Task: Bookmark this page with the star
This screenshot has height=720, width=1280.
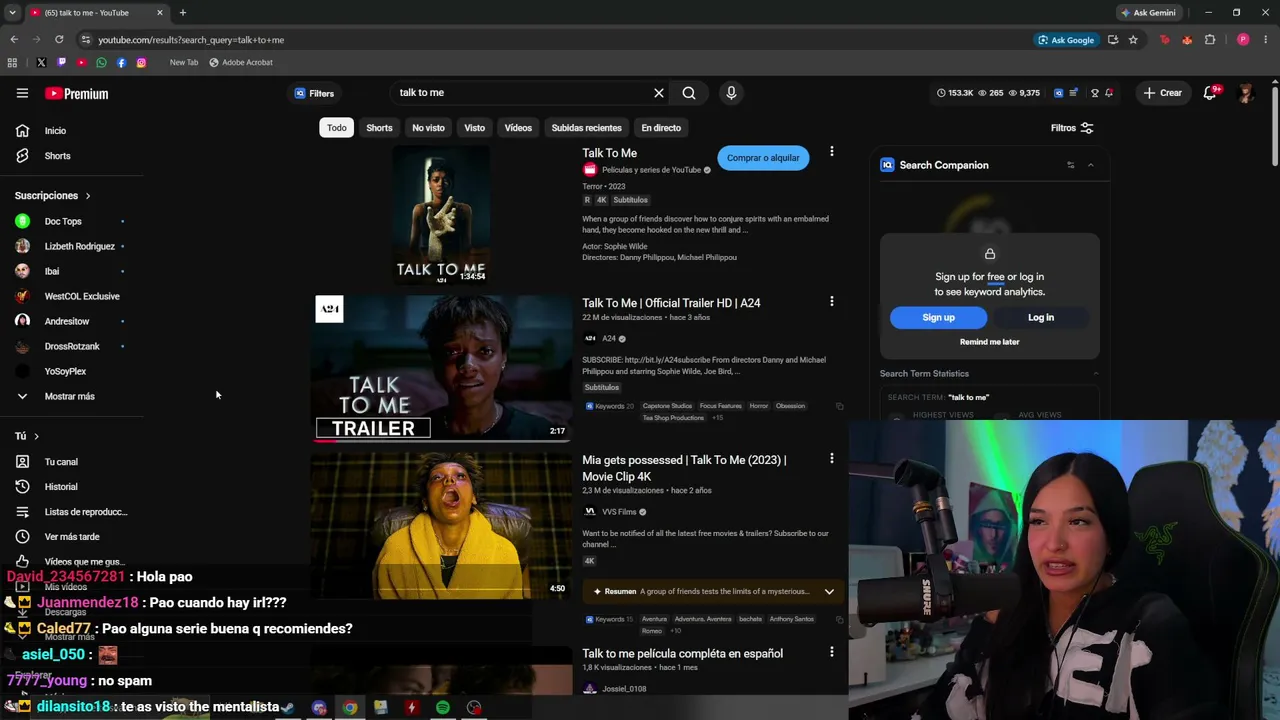Action: pyautogui.click(x=1133, y=40)
